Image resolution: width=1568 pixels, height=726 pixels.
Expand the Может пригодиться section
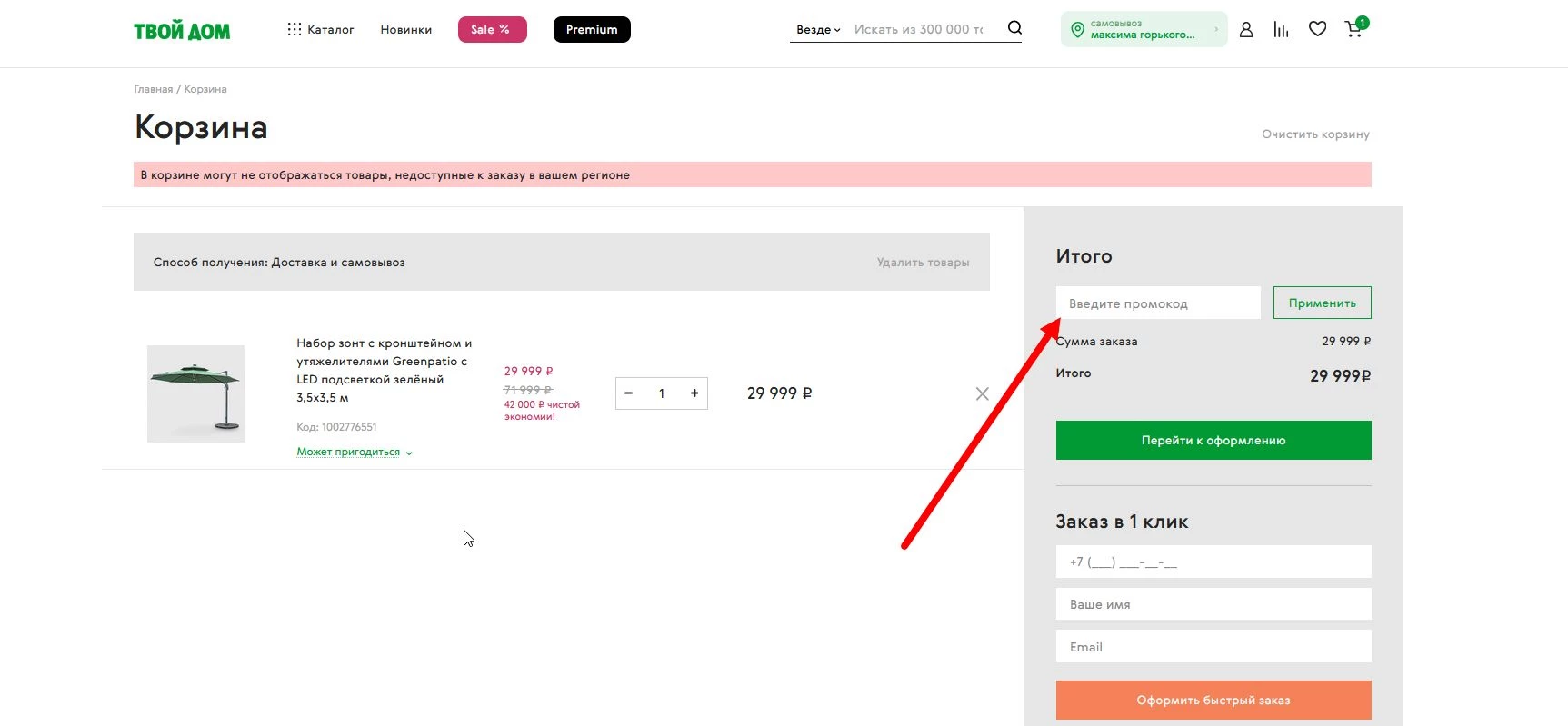pyautogui.click(x=354, y=452)
